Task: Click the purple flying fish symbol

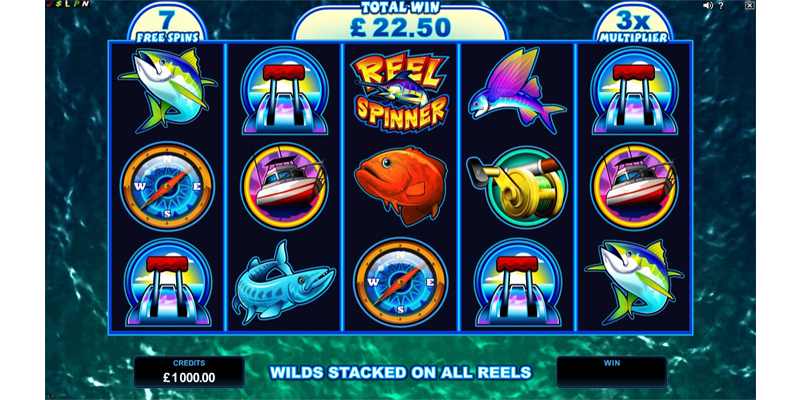Action: coord(516,90)
